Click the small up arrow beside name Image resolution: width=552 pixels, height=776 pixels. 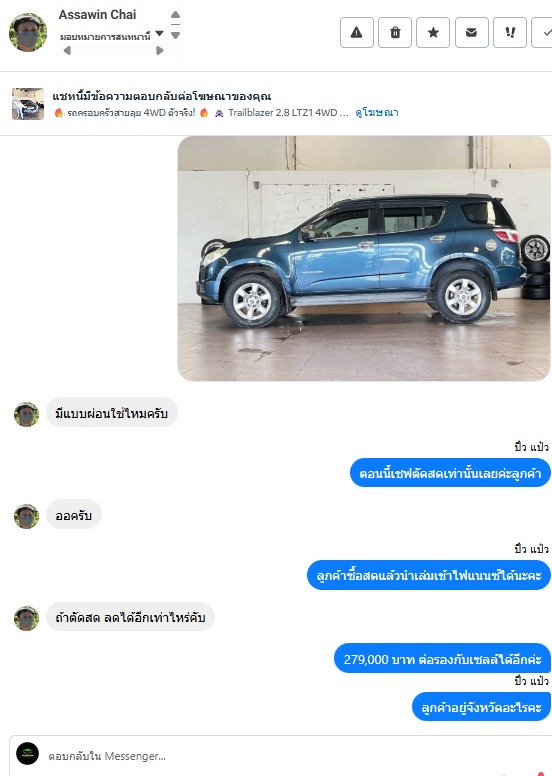click(175, 15)
